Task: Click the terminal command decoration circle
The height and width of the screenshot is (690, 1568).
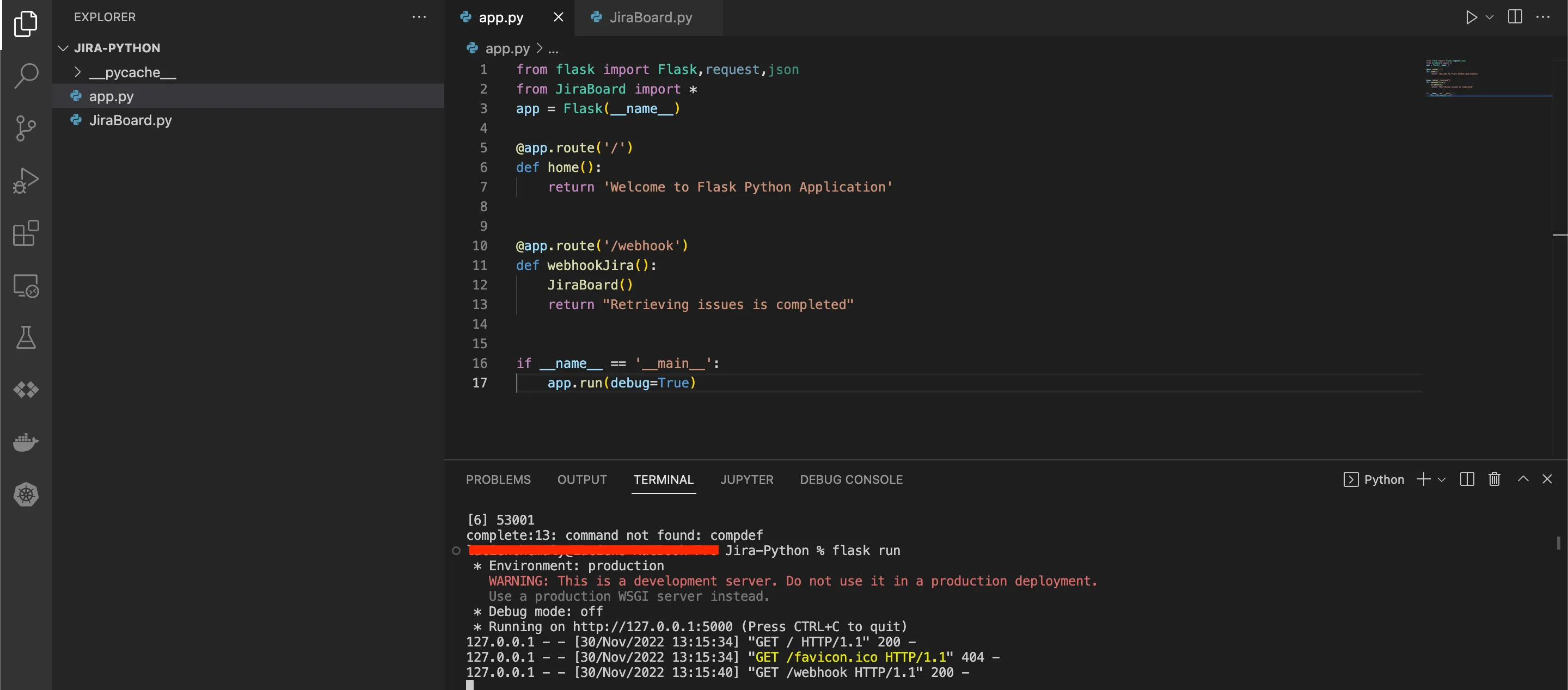Action: (456, 551)
